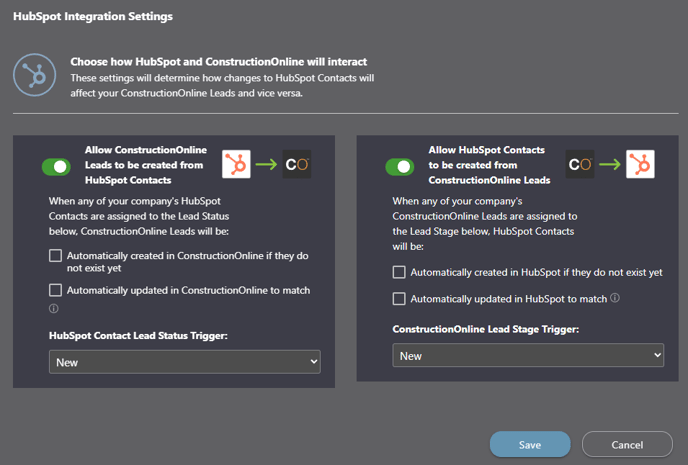688x465 pixels.
Task: Check Automatically created in HubSpot option
Action: click(x=400, y=272)
